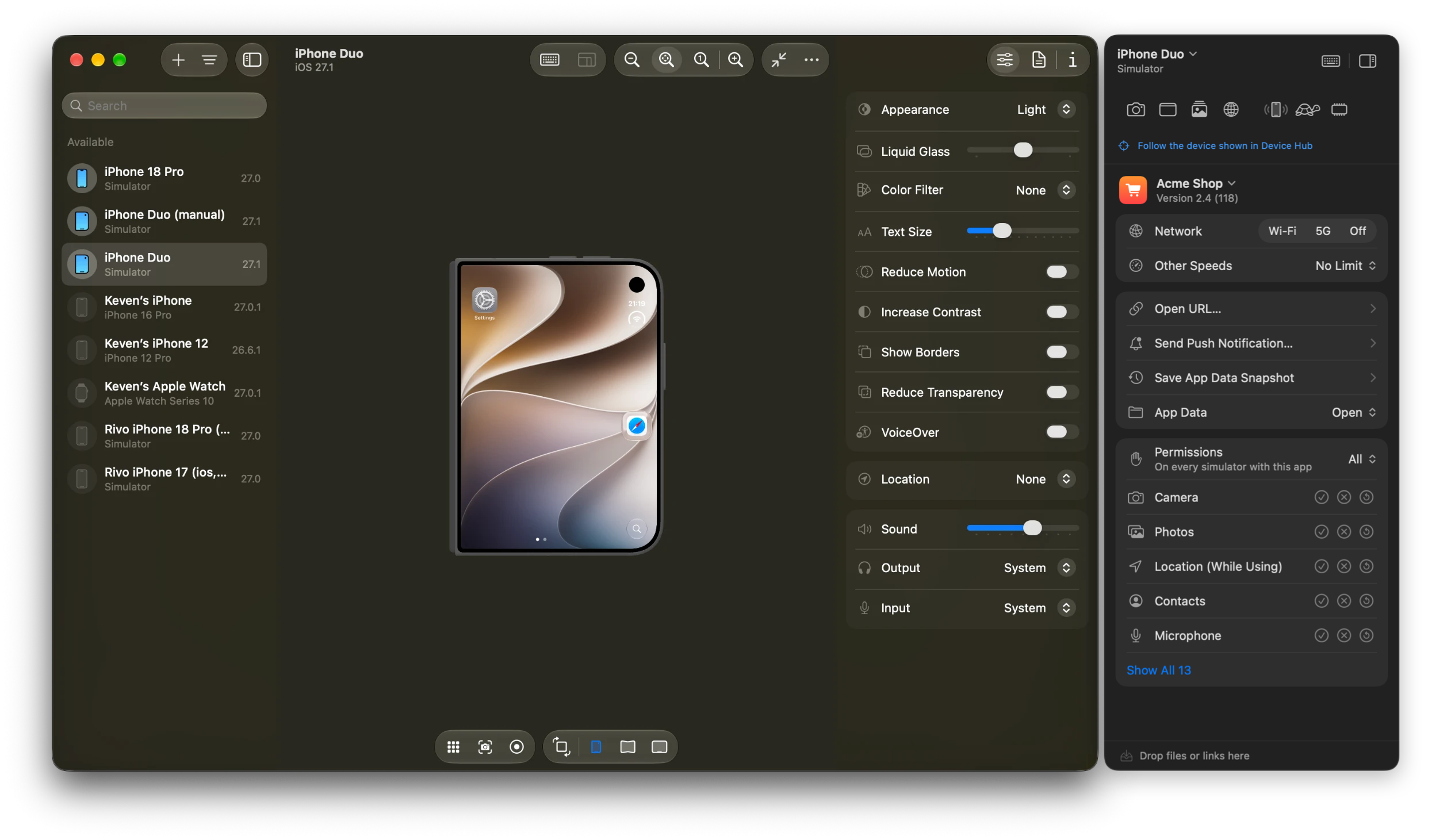Click the info icon in toolbar
1451x840 pixels.
tap(1072, 60)
